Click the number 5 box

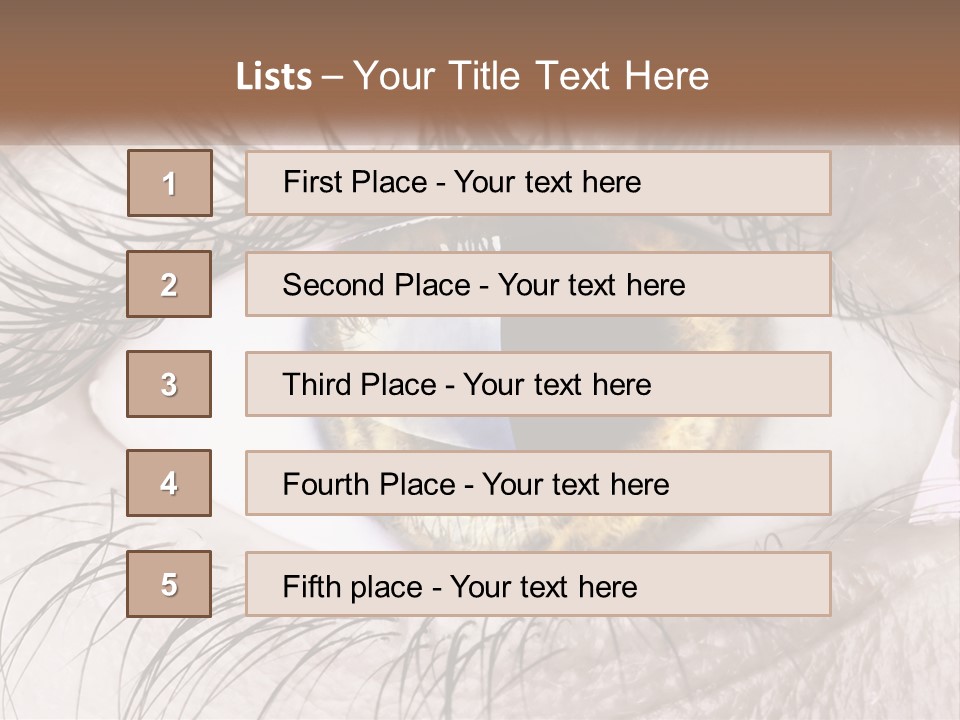pyautogui.click(x=169, y=584)
